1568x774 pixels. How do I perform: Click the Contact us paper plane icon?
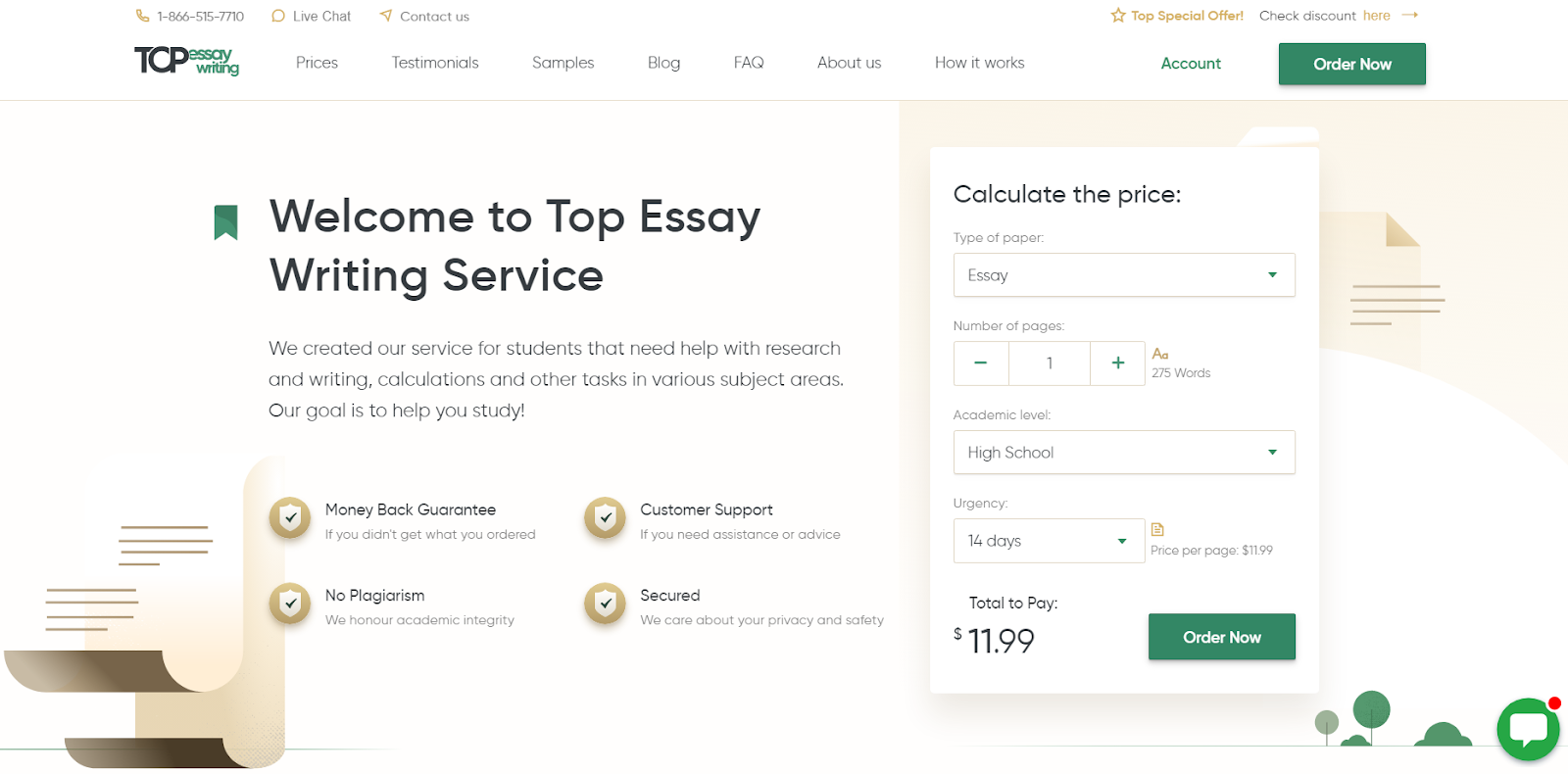coord(386,16)
